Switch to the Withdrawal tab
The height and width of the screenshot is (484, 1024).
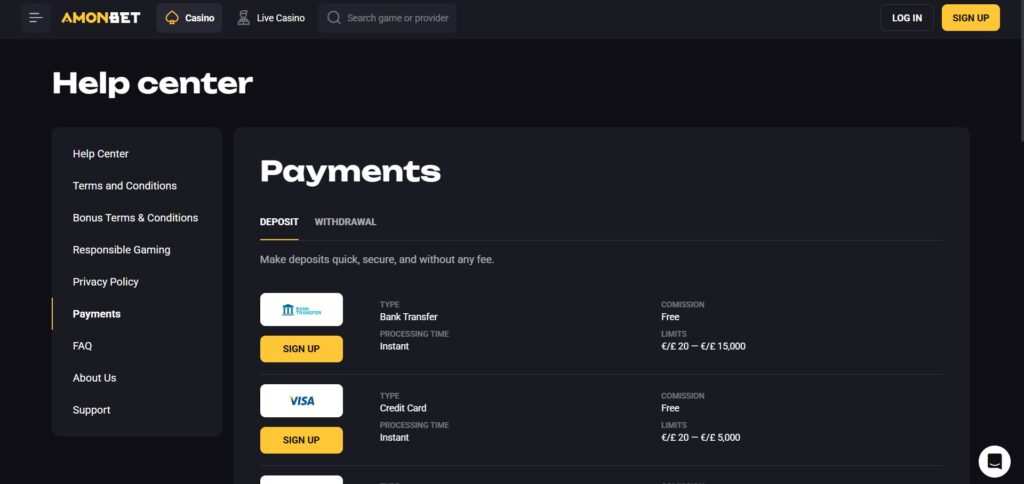click(x=345, y=222)
